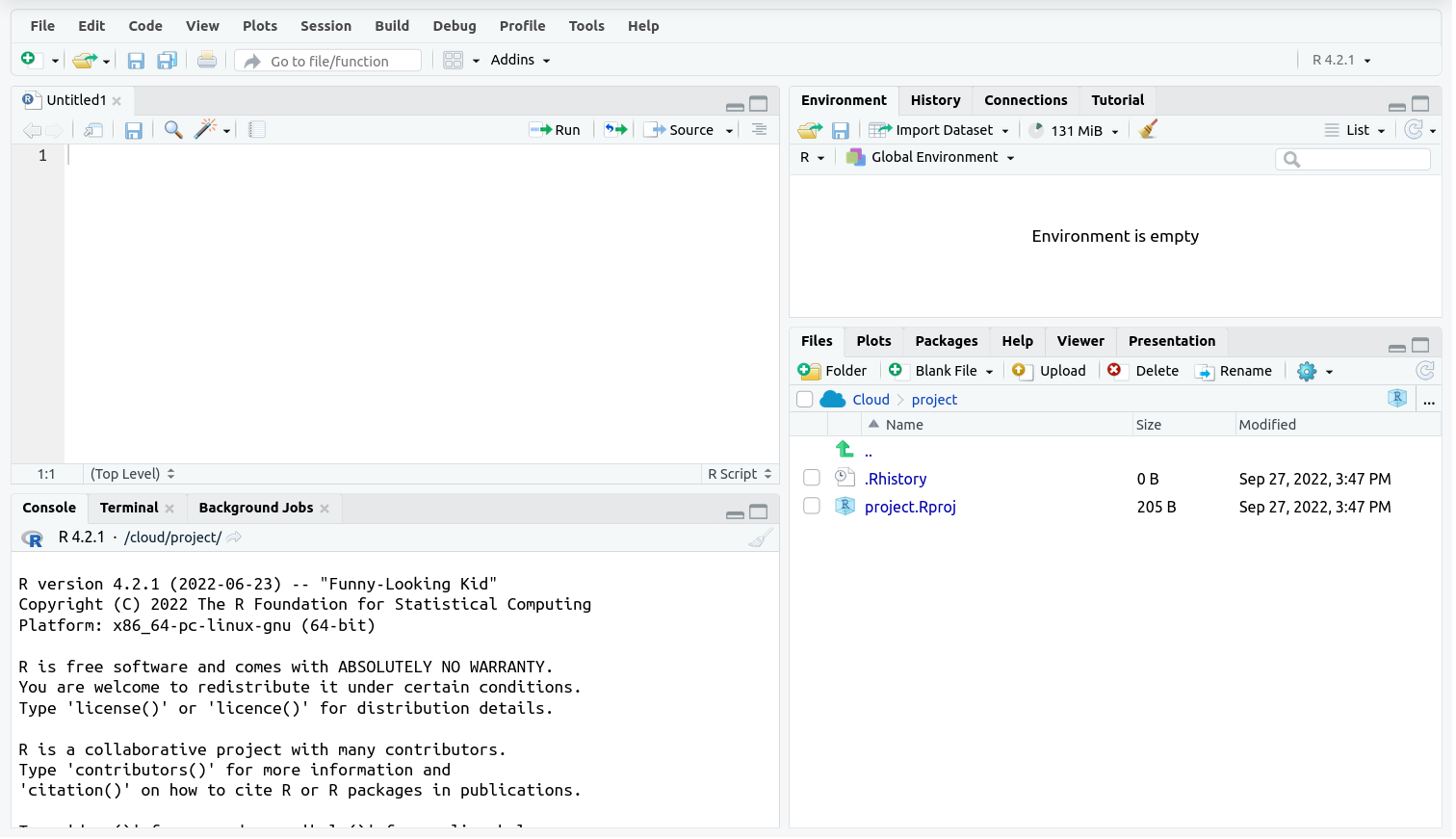Click the print current file icon
1456x839 pixels.
206,61
